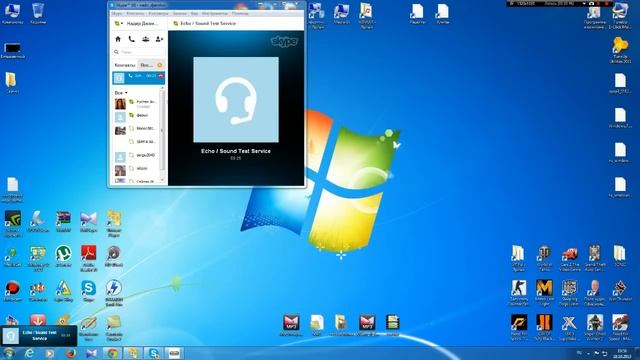Open the Recycle Bin on desktop

[x=38, y=13]
